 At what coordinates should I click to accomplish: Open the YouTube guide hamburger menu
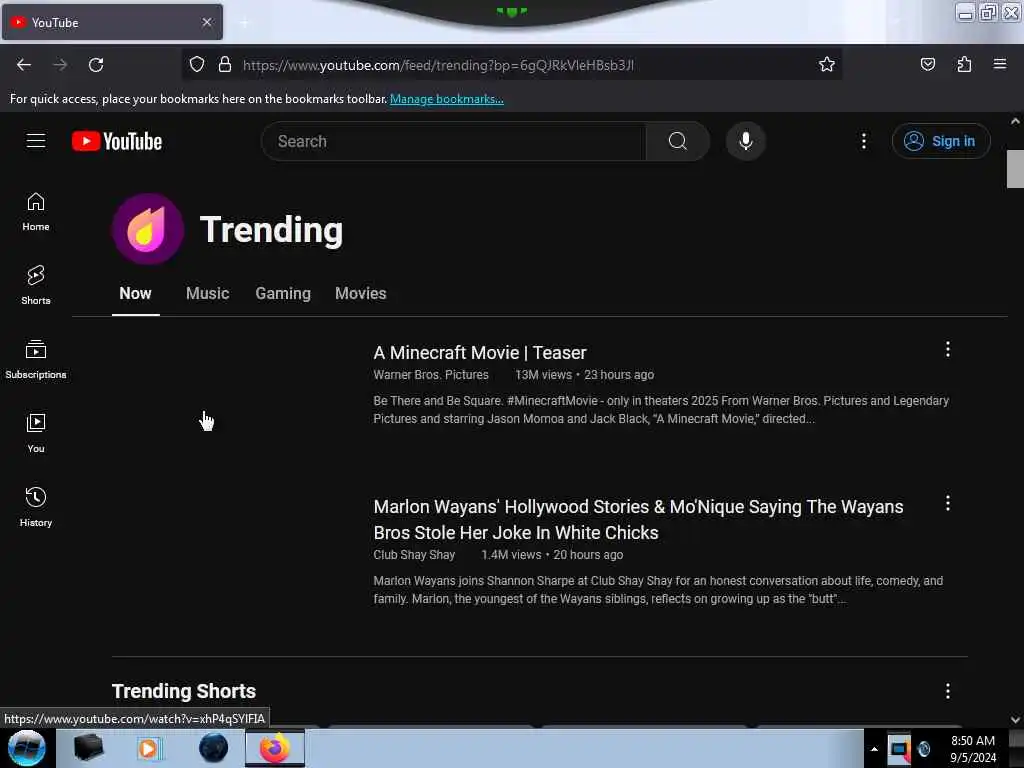coord(36,140)
